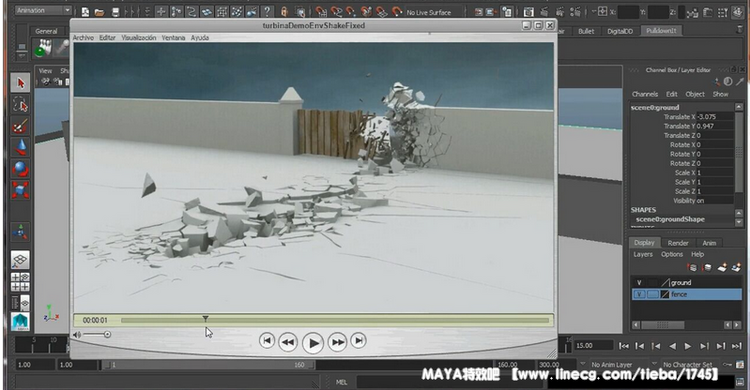Open the Layers menu in Layer Editor

click(643, 255)
